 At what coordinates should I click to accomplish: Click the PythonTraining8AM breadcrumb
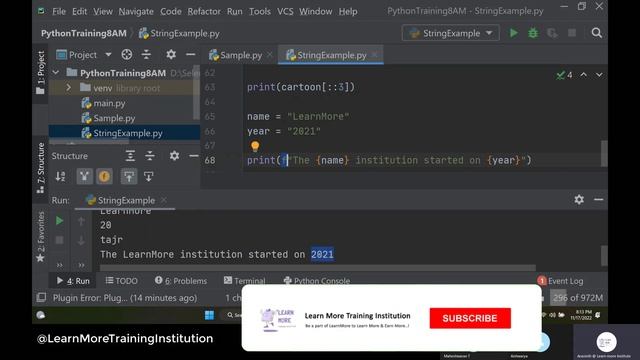(x=84, y=33)
